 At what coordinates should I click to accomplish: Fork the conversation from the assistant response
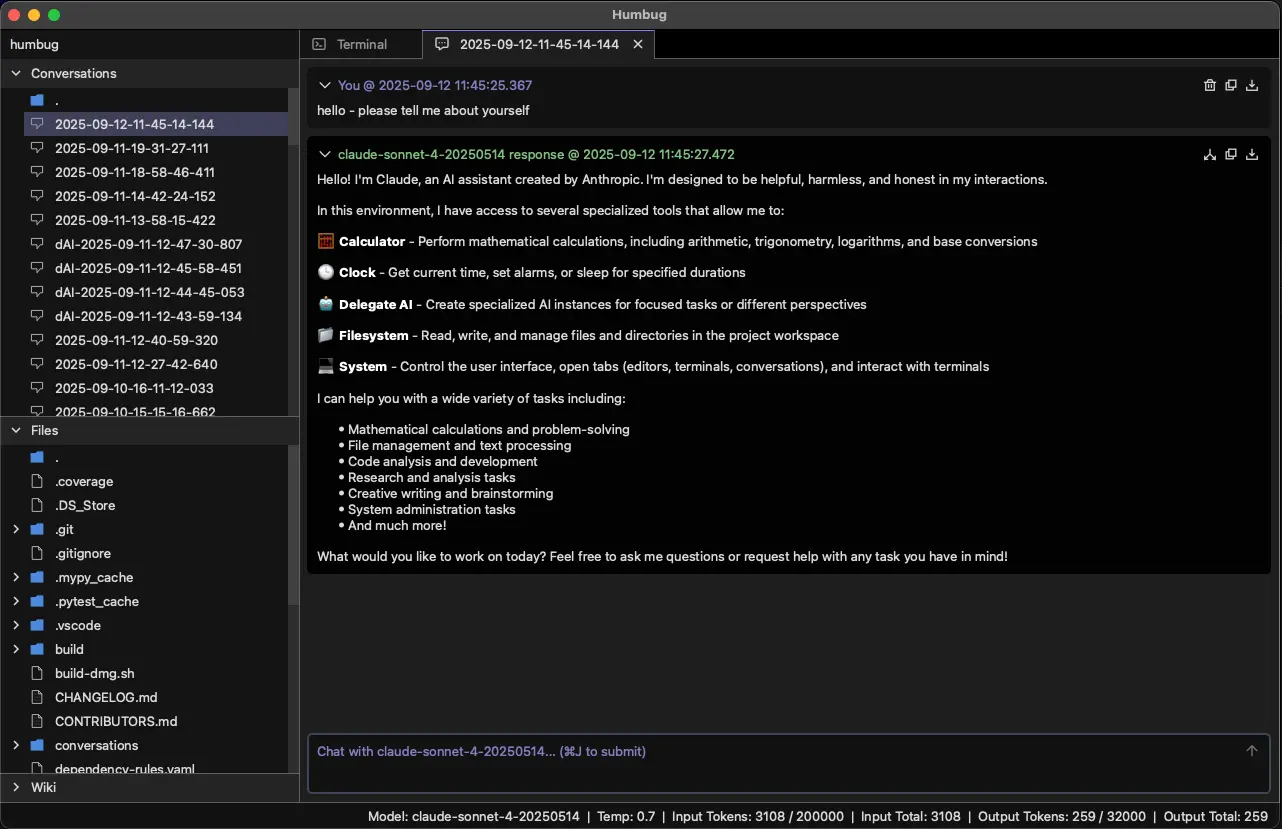click(1209, 154)
